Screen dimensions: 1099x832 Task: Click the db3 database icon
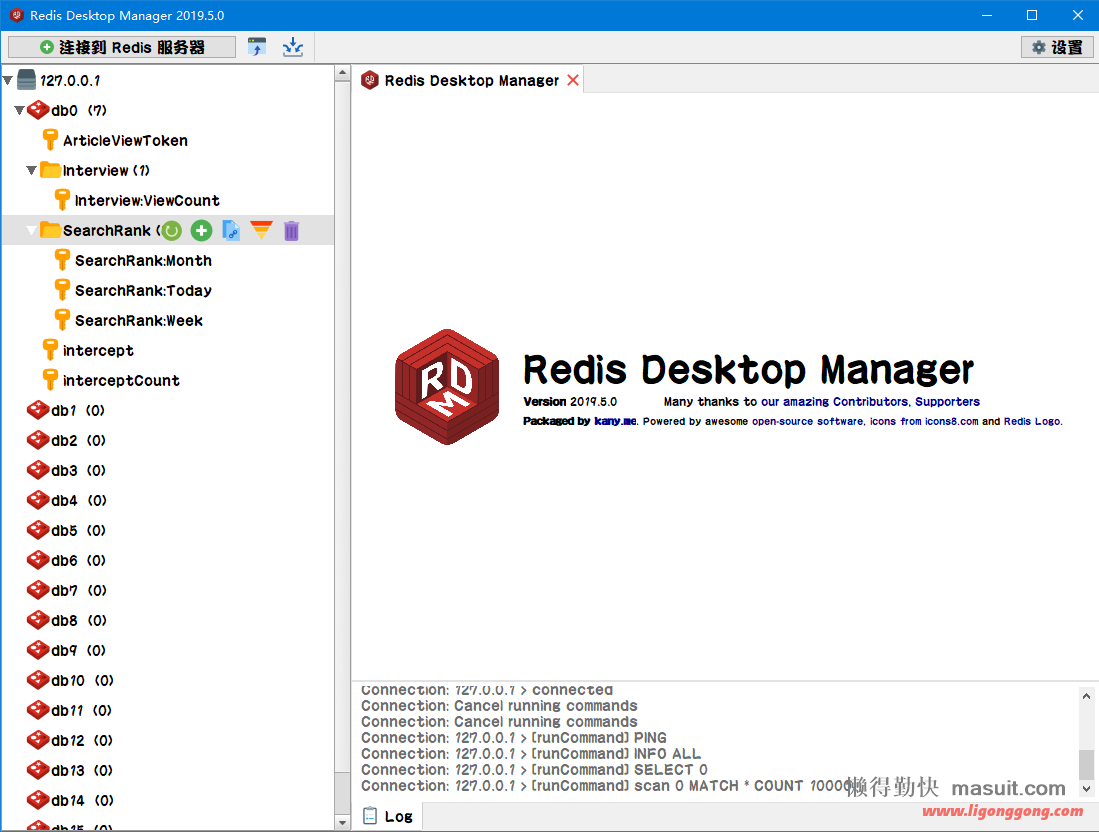(x=38, y=470)
